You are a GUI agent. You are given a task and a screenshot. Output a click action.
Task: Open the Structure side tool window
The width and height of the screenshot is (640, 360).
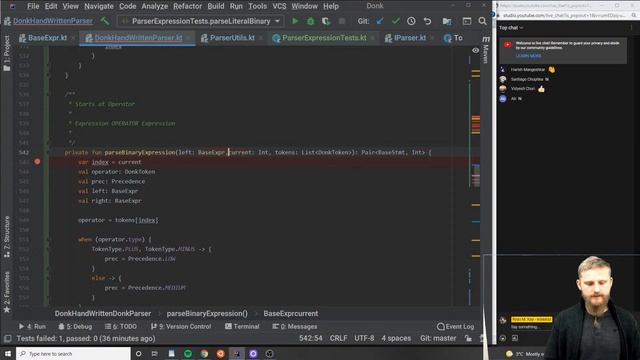pos(7,237)
